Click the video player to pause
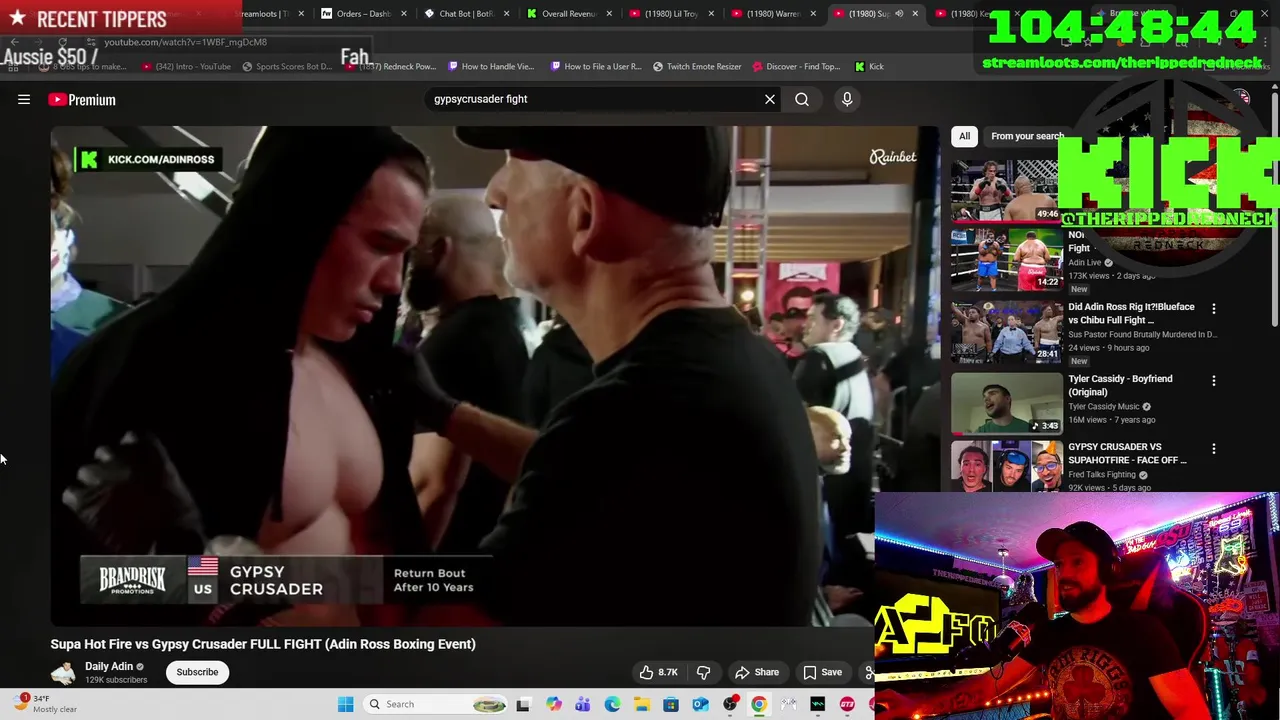Image resolution: width=1280 pixels, height=720 pixels. coord(495,376)
